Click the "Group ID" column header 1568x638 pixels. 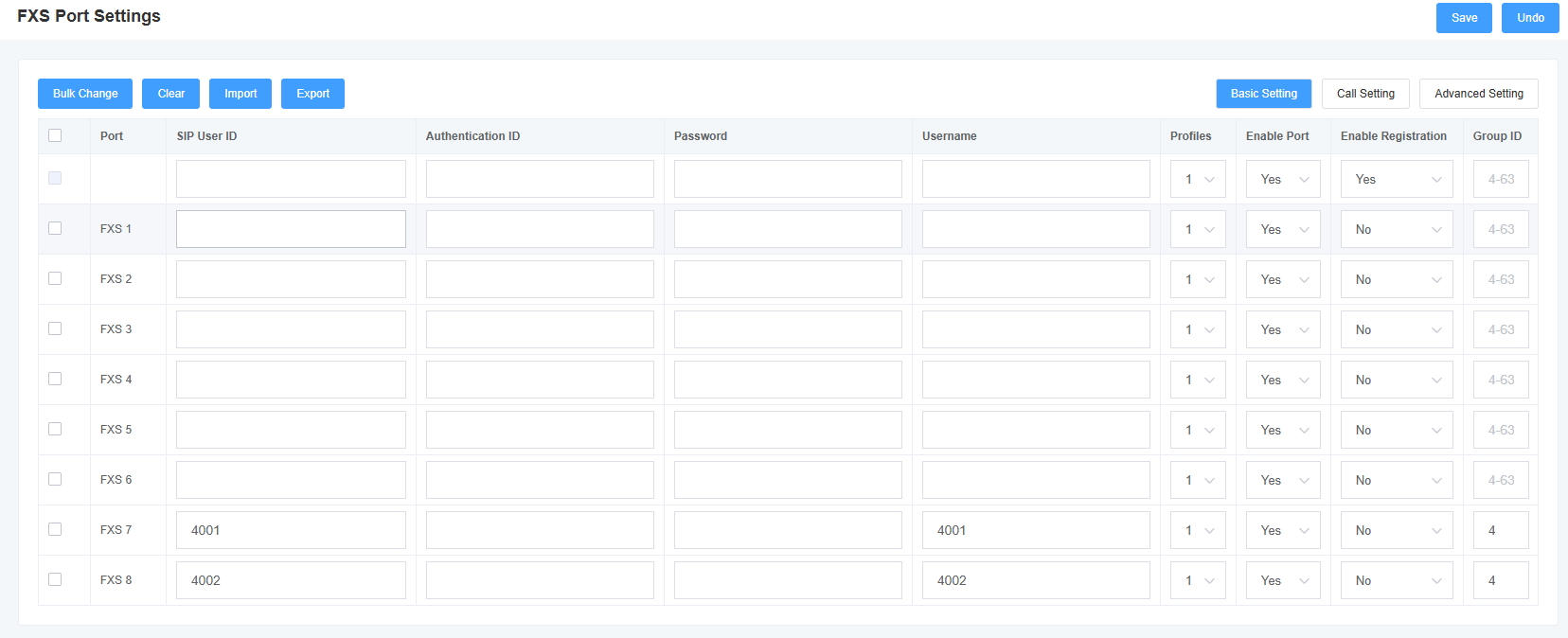pyautogui.click(x=1497, y=136)
